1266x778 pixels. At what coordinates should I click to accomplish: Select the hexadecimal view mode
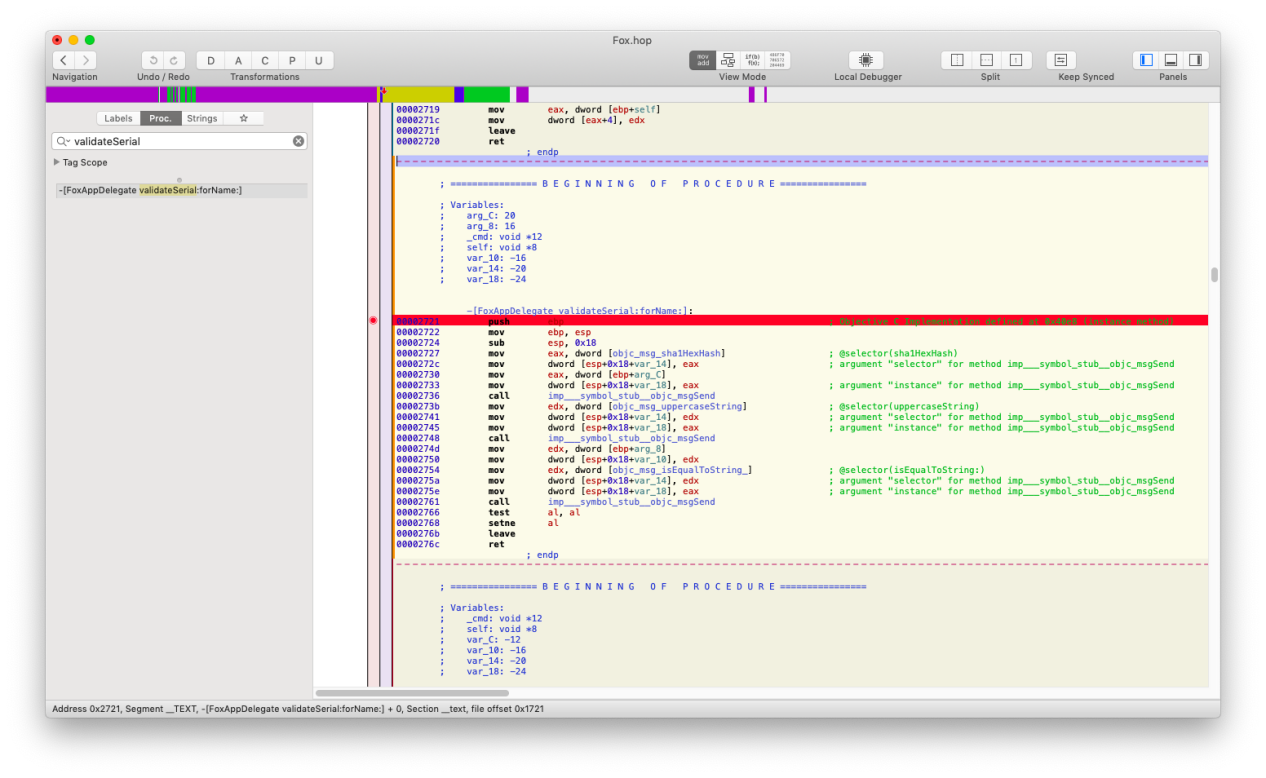pos(777,60)
